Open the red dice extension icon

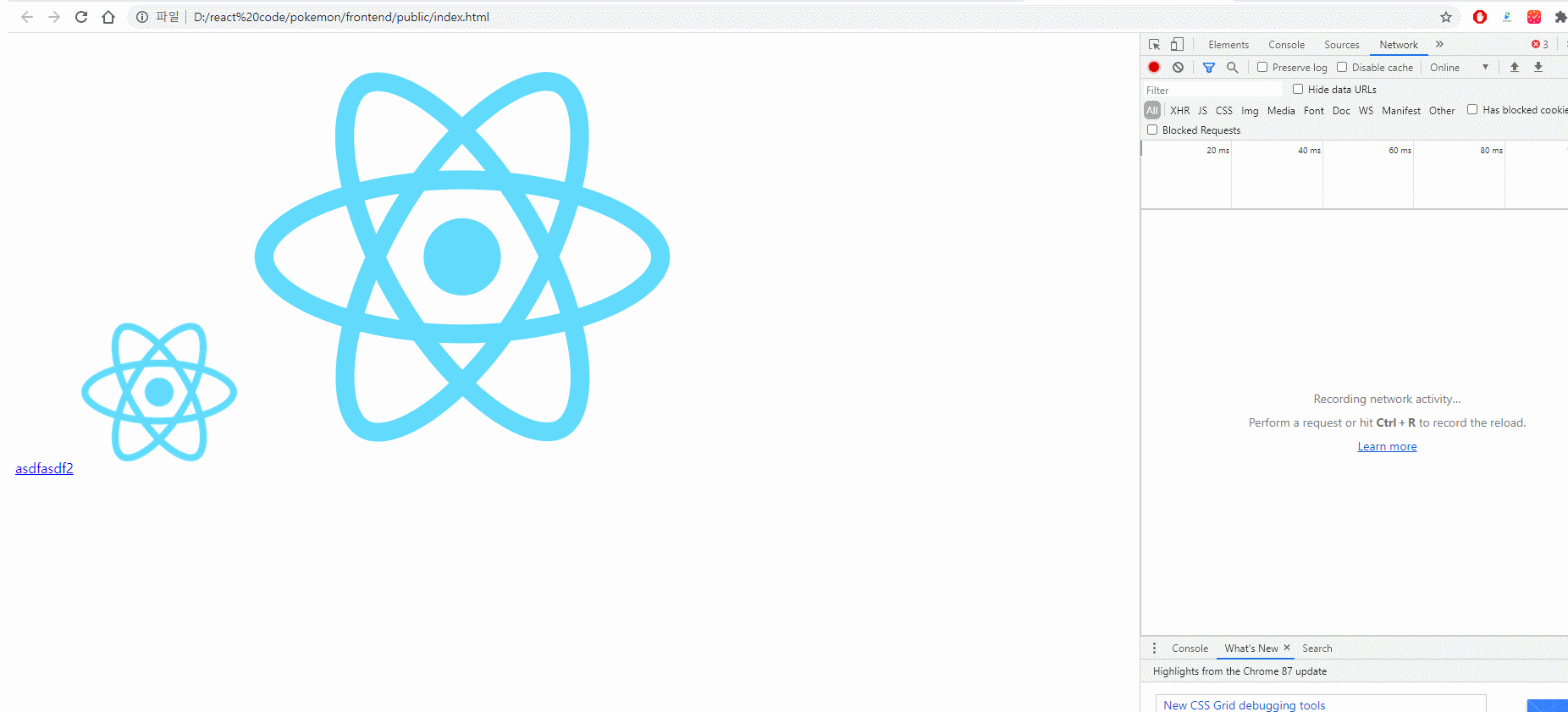coord(1534,17)
